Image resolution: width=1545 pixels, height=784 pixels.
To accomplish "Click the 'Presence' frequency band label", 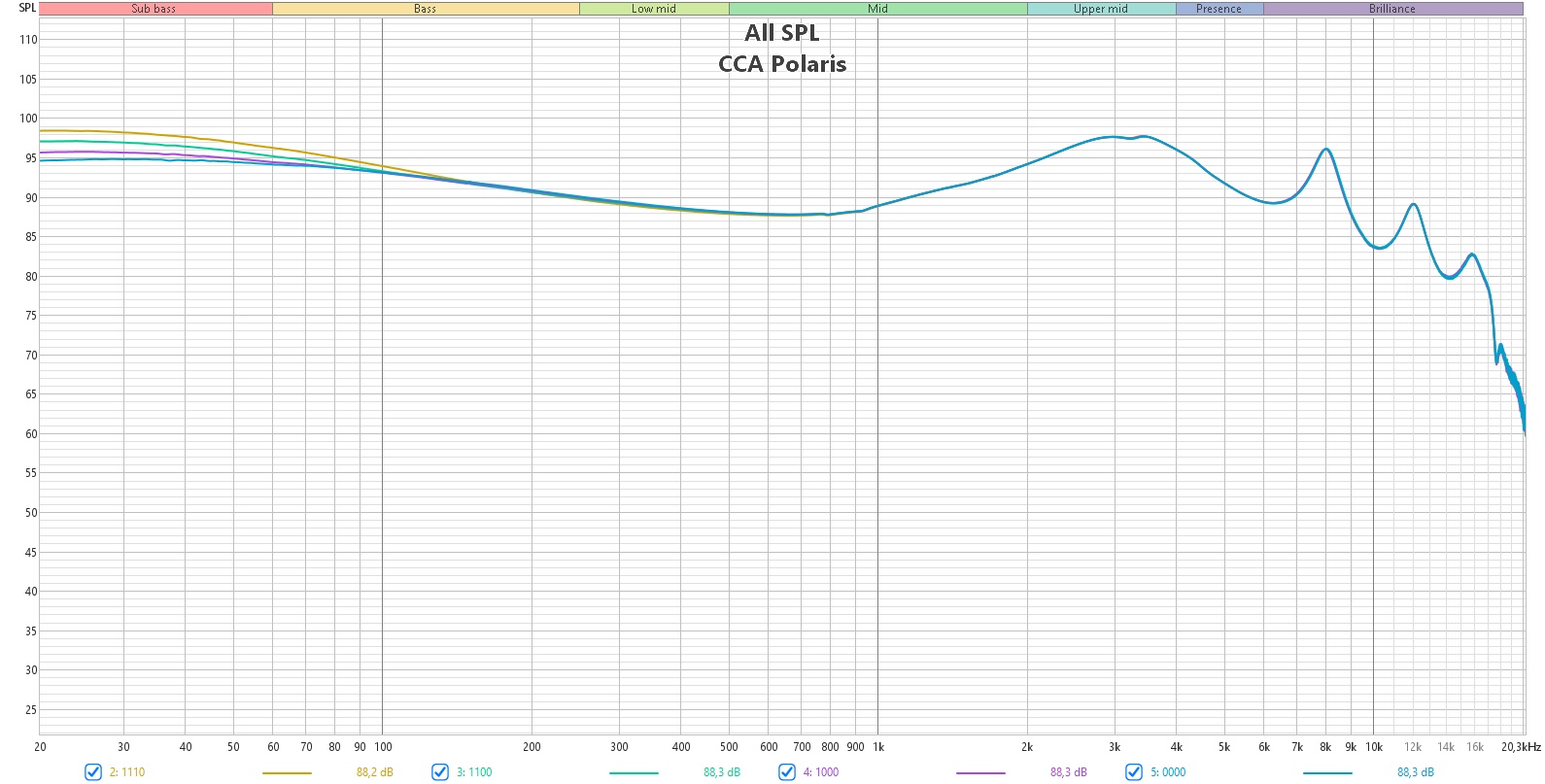I will click(1219, 9).
